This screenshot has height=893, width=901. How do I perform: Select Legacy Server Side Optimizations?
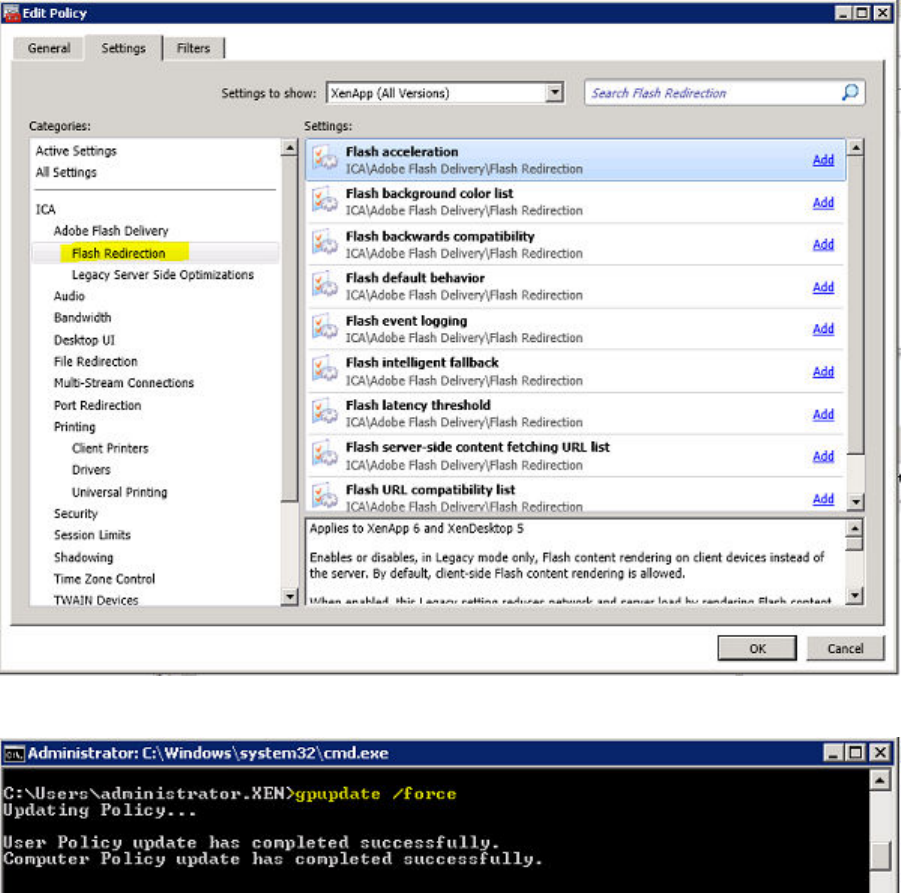163,275
